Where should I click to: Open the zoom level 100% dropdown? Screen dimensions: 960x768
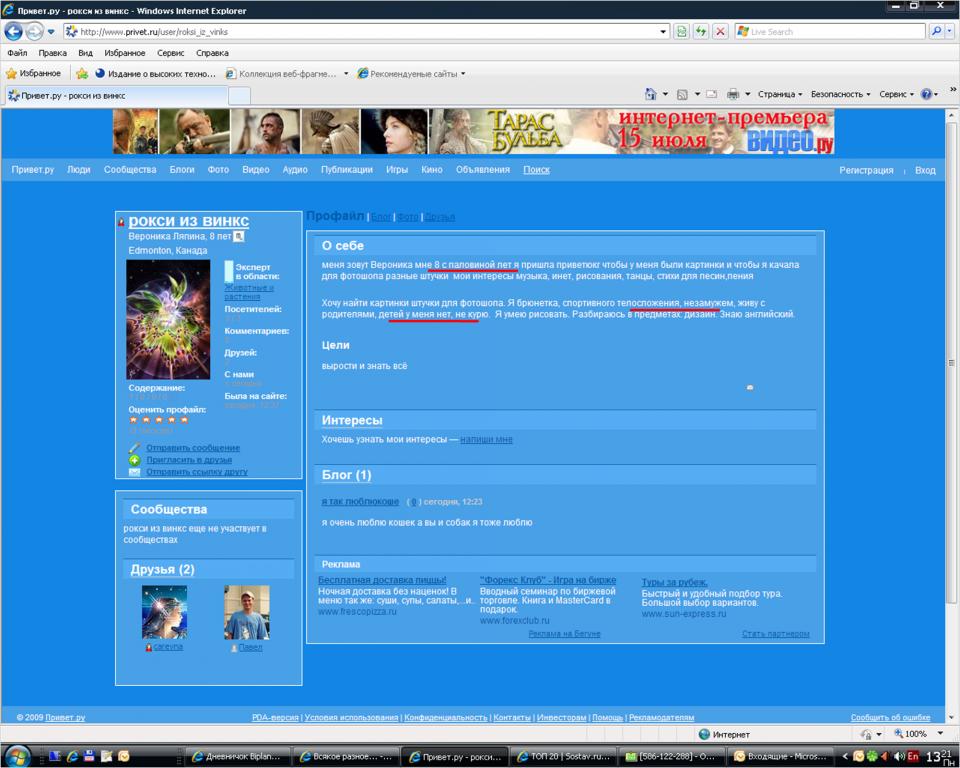(921, 734)
